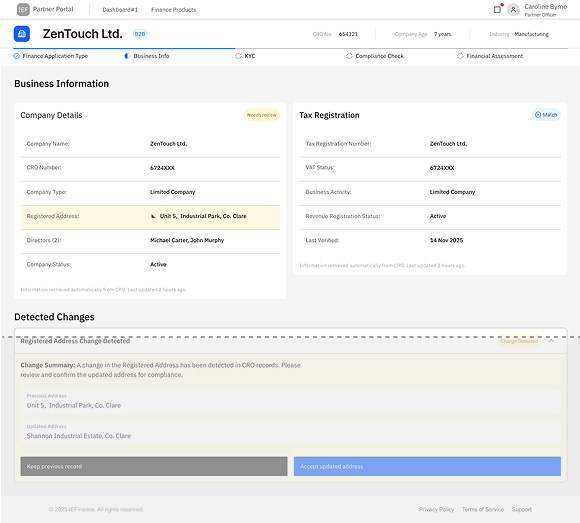
Task: Click the Change Detected badge
Action: pos(519,341)
